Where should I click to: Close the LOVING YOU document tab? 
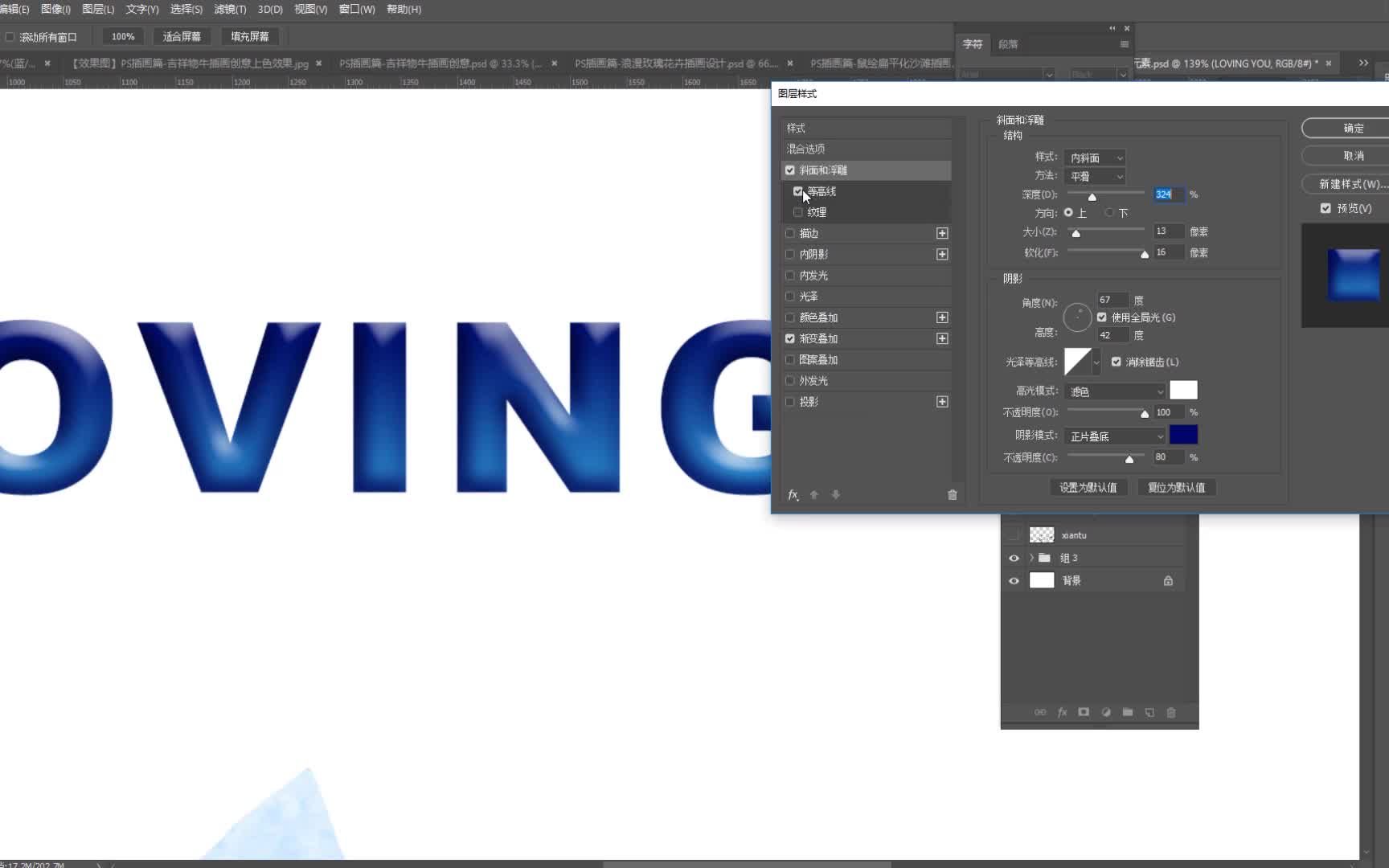tap(1329, 63)
